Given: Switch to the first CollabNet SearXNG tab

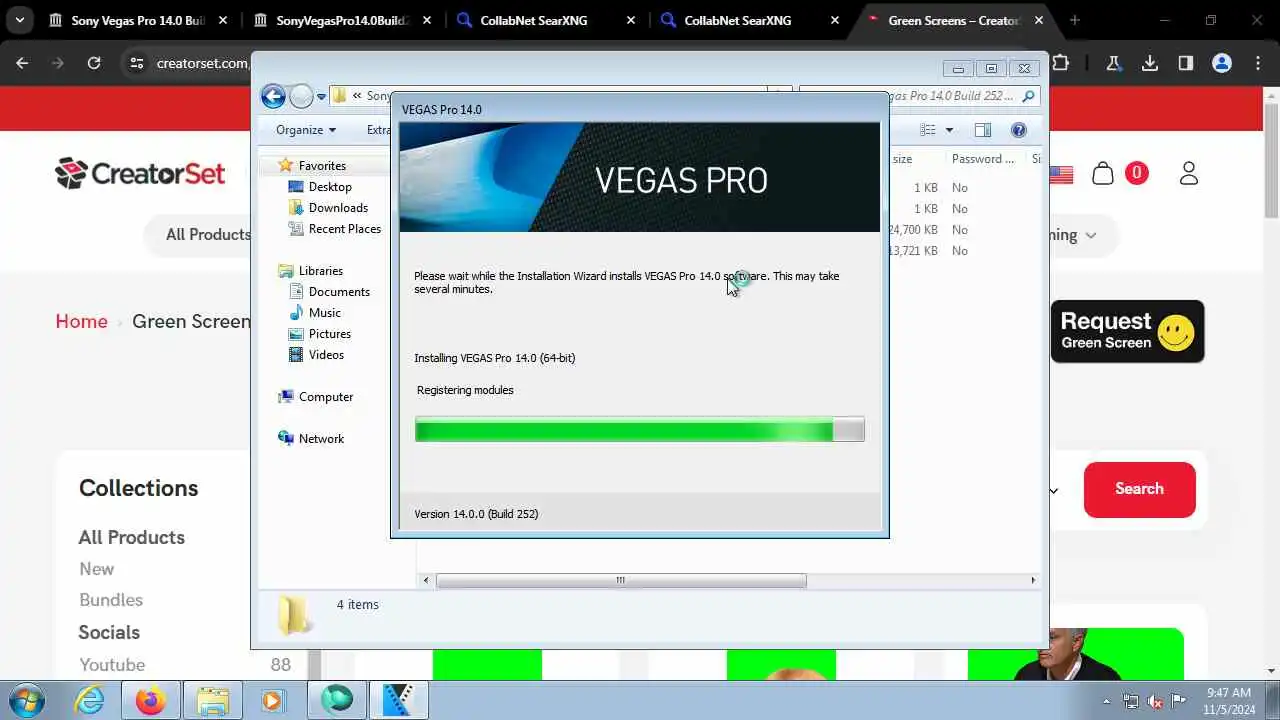Looking at the screenshot, I should tap(547, 20).
